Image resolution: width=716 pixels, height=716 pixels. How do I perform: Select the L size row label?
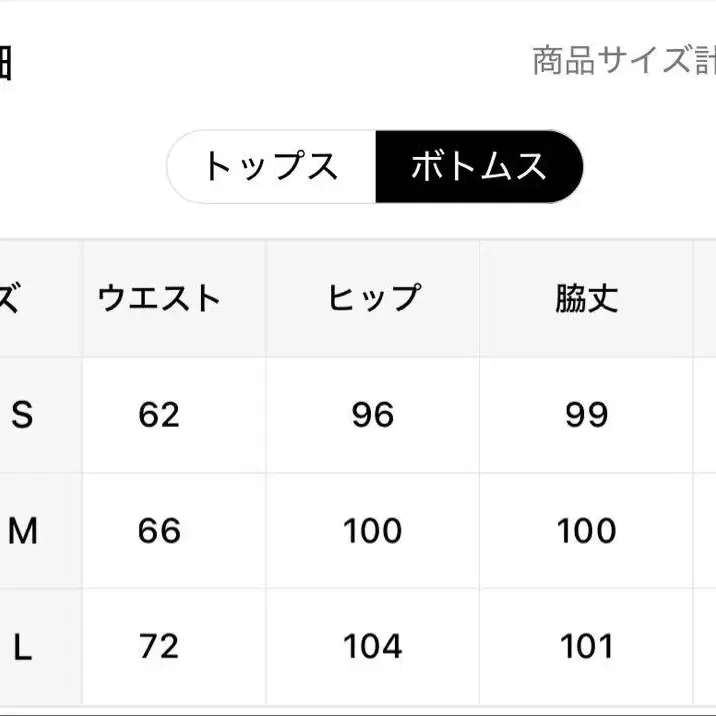[22, 647]
